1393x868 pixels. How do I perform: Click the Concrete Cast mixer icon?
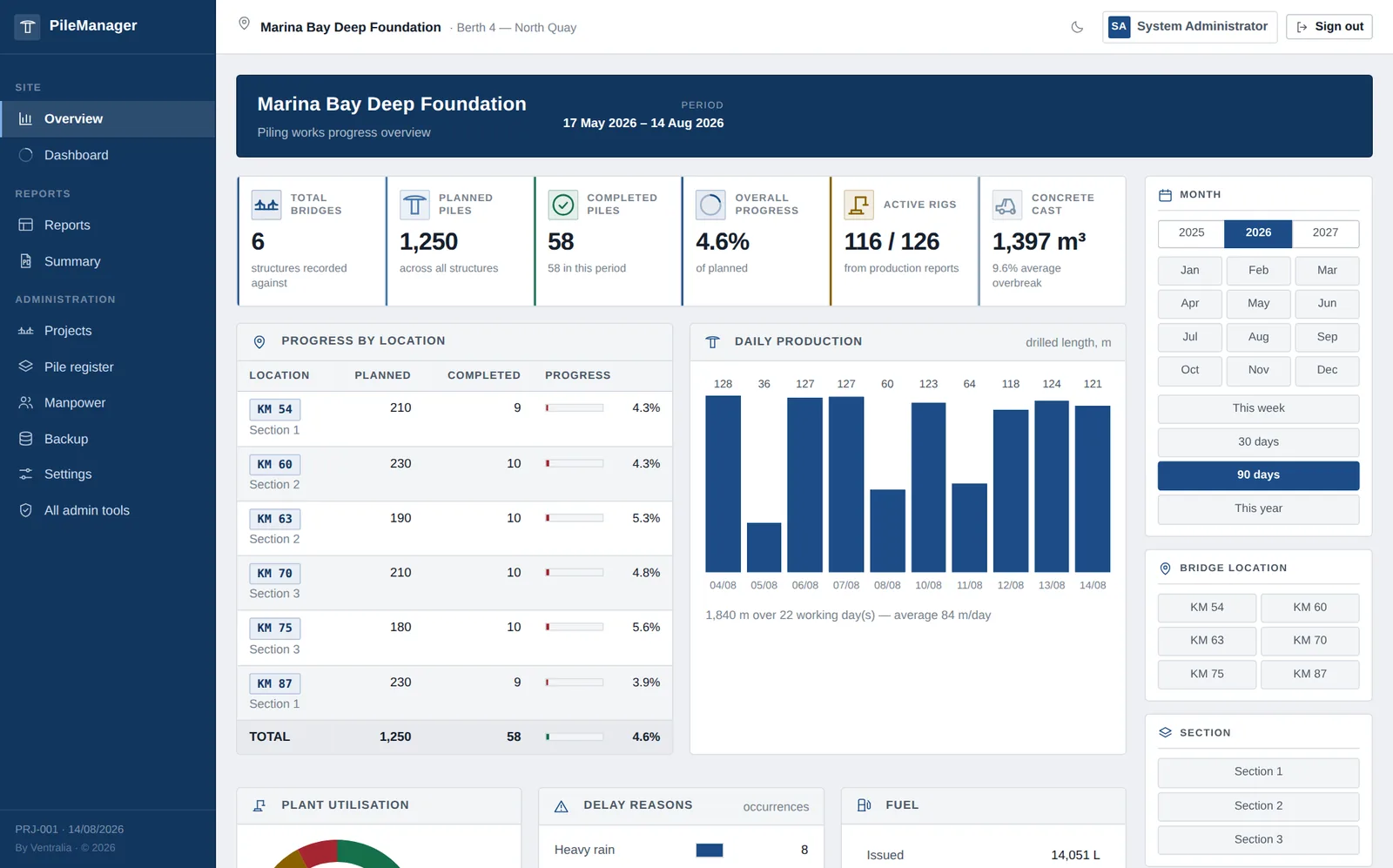[x=1007, y=205]
